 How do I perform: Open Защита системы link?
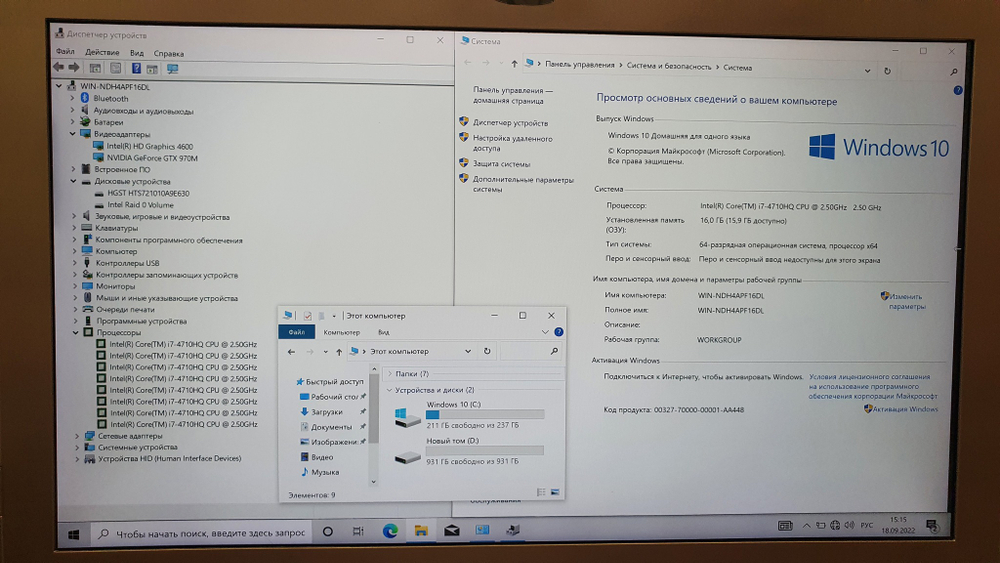tap(501, 164)
